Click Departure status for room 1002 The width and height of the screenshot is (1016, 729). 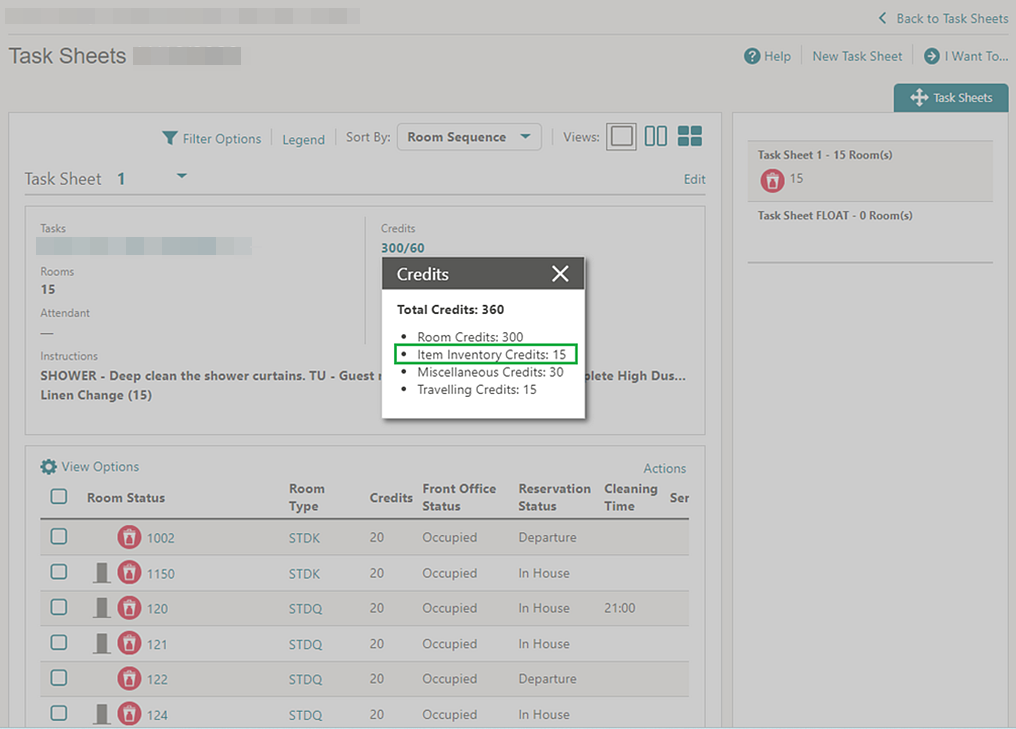[547, 537]
